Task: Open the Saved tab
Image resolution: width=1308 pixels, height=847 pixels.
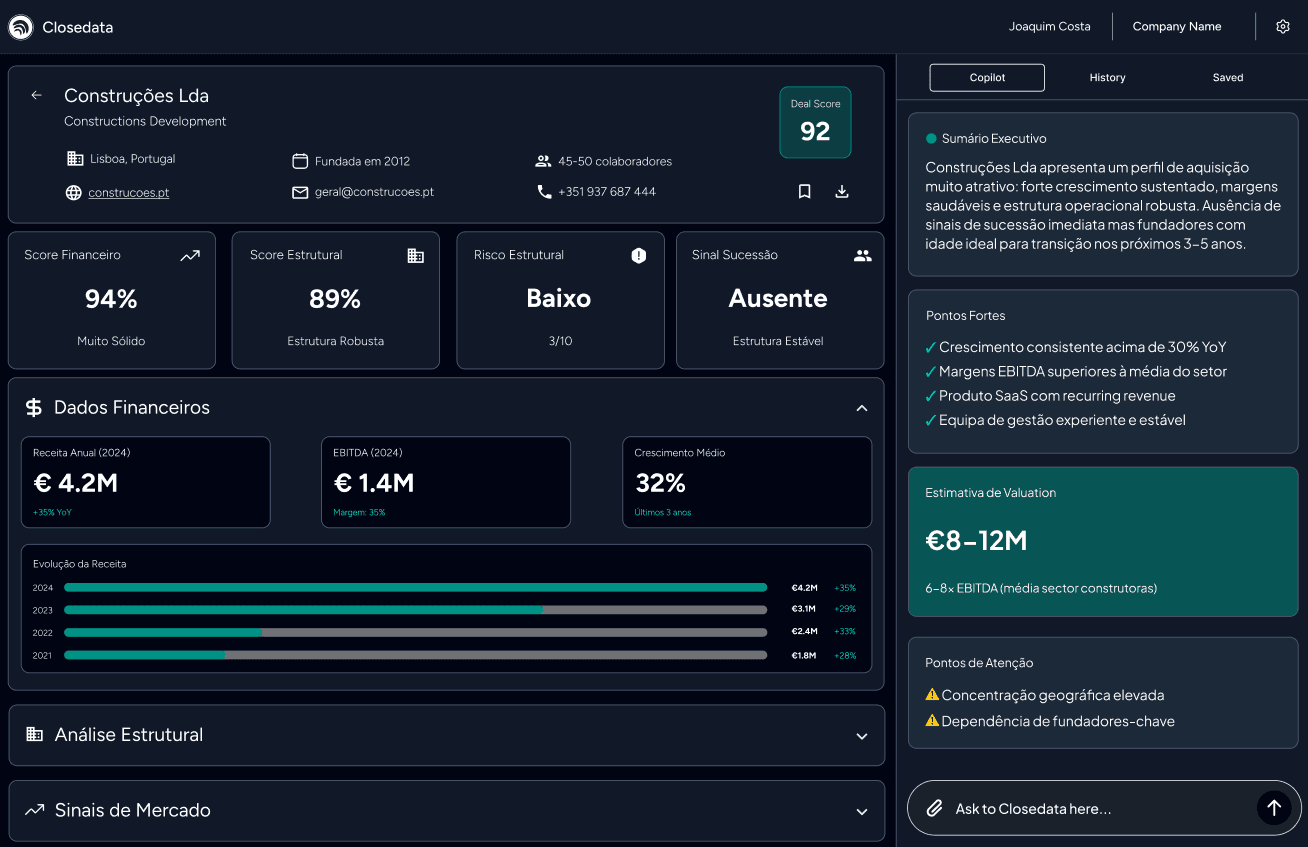Action: click(1227, 78)
